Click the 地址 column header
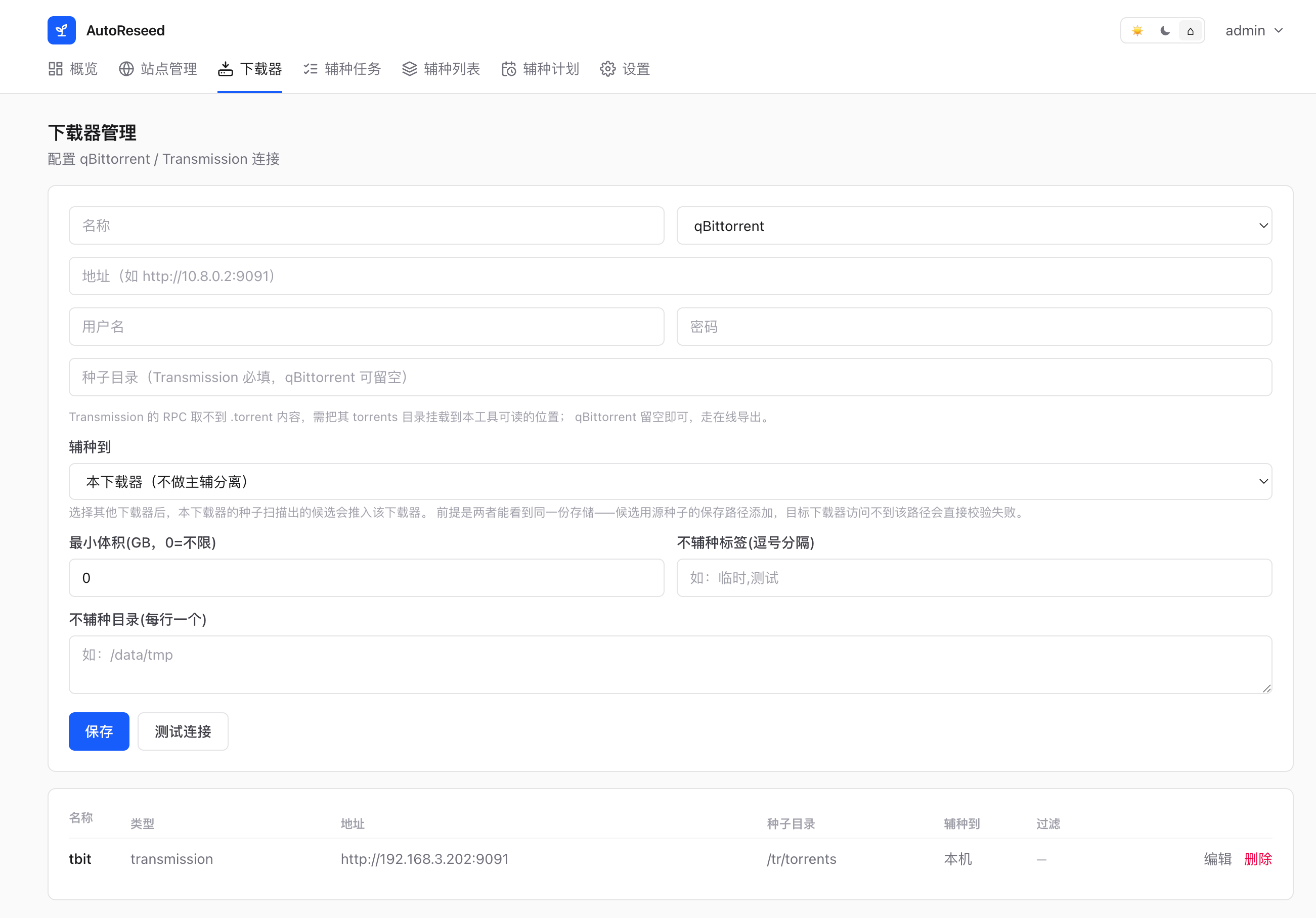The width and height of the screenshot is (1316, 918). coord(353,823)
